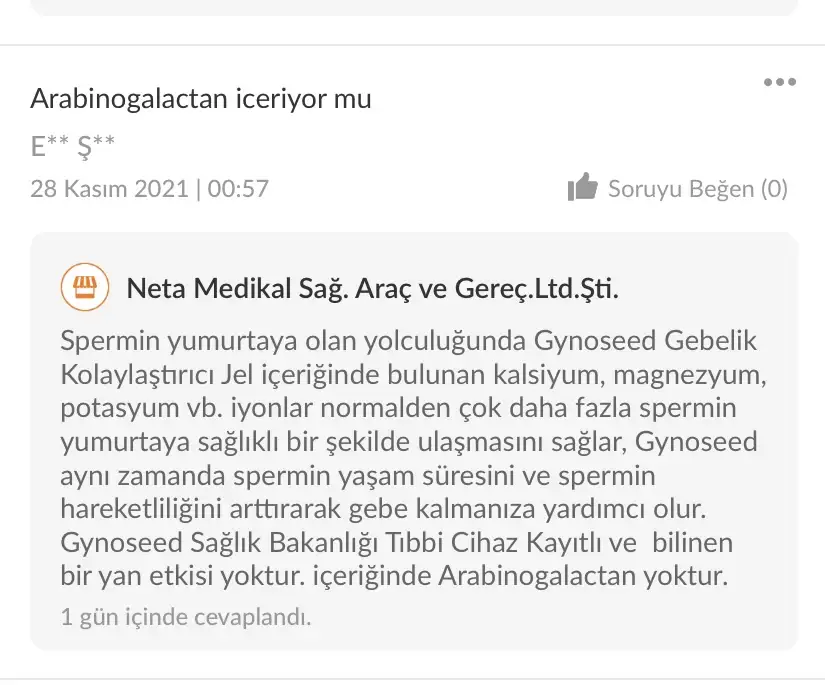Click the previous card's bottom edge at top
The height and width of the screenshot is (685, 825).
pyautogui.click(x=412, y=10)
